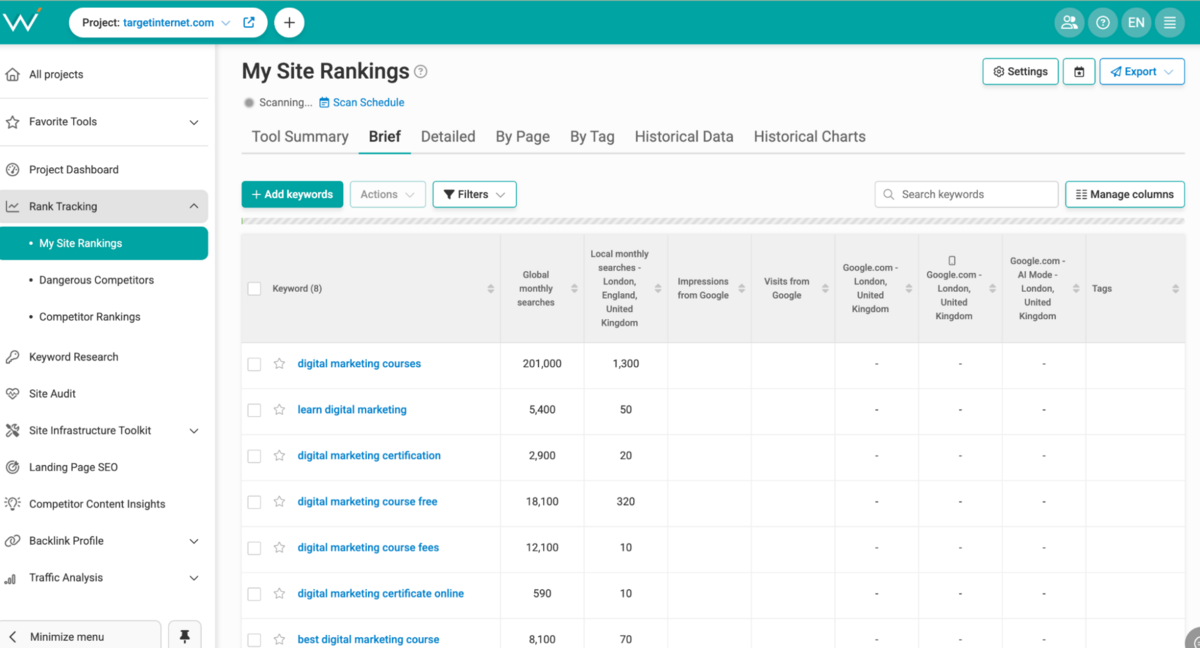This screenshot has width=1200, height=648.
Task: Open the Project targetinternet.com dropdown
Action: [x=156, y=22]
